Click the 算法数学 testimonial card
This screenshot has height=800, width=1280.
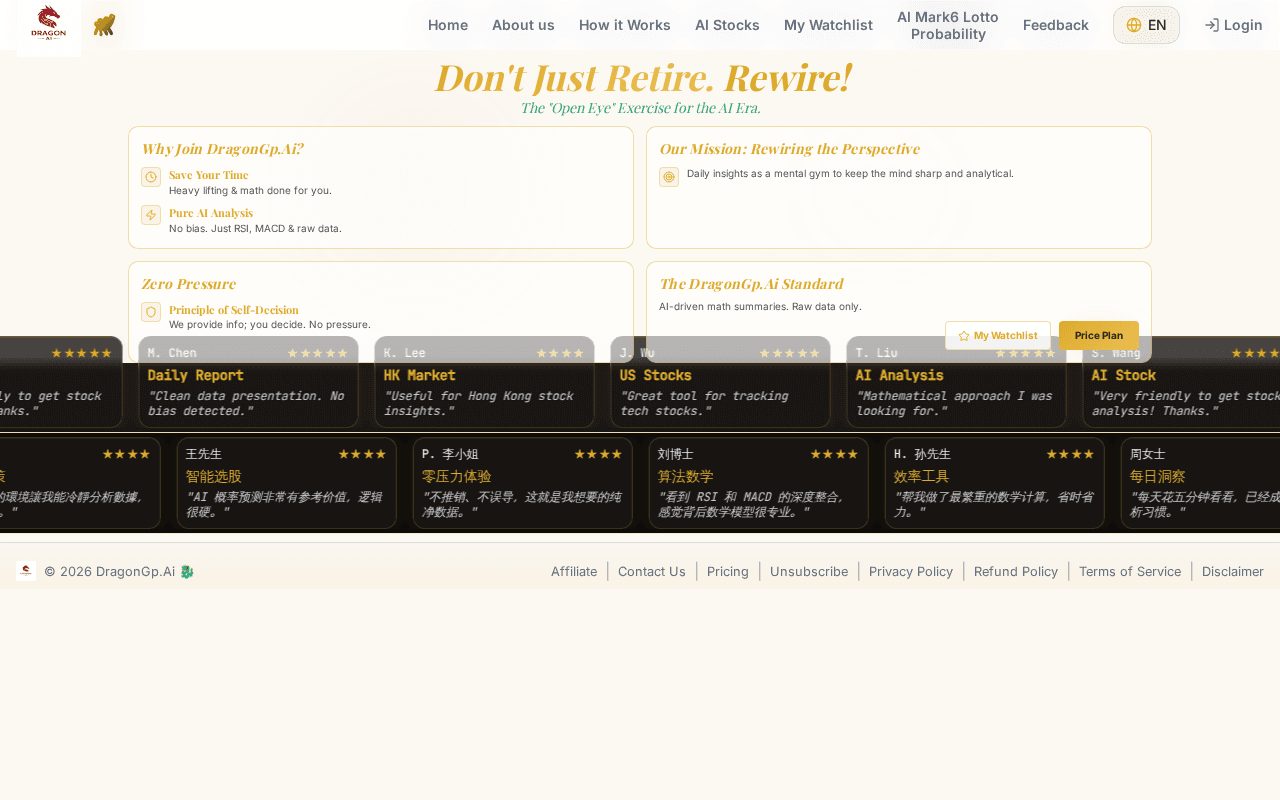[x=758, y=483]
